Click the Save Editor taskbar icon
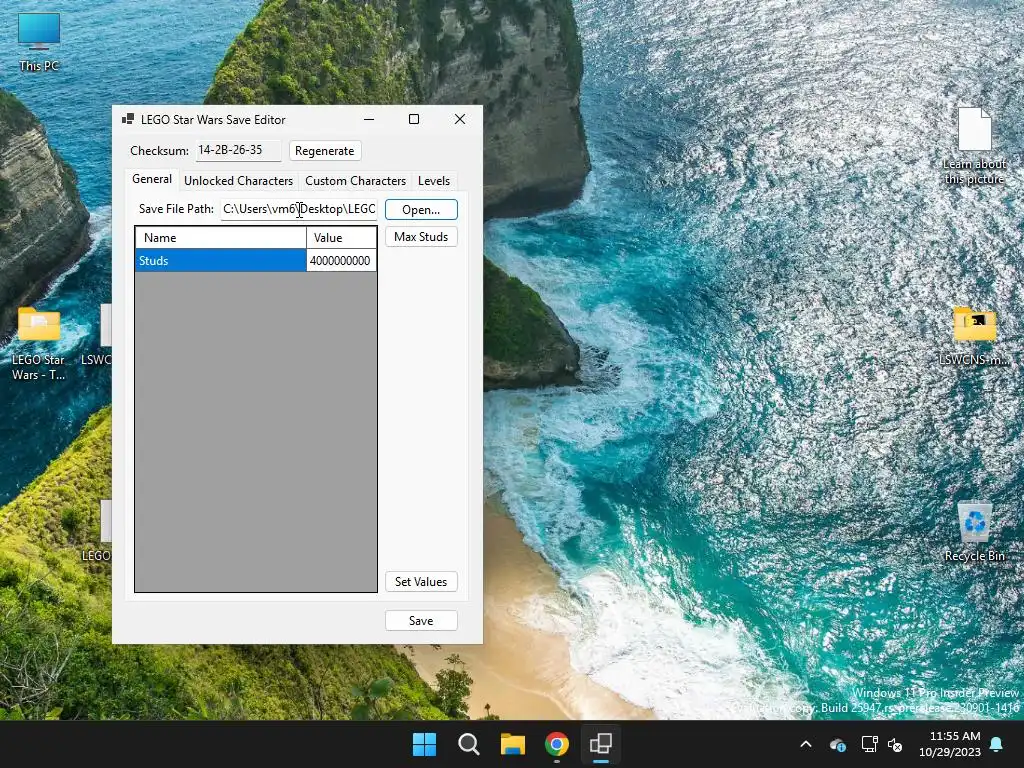Viewport: 1024px width, 768px height. coord(601,744)
